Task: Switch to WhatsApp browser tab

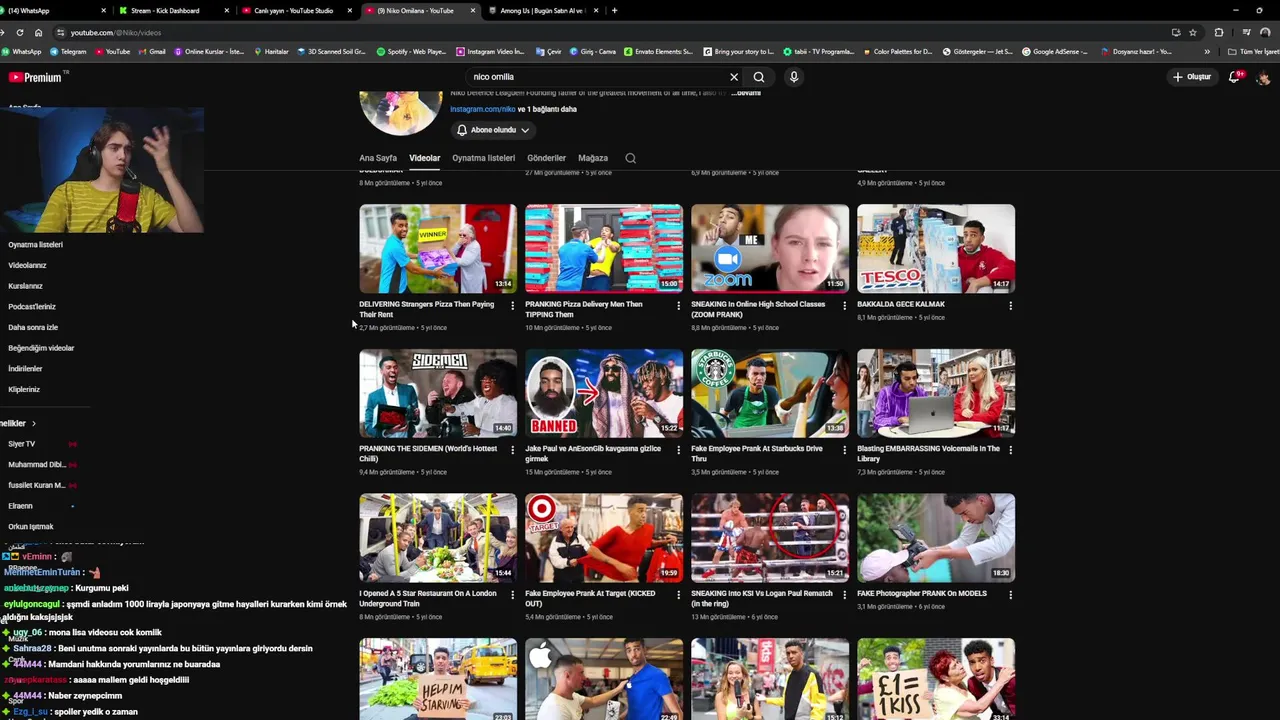Action: [x=52, y=10]
